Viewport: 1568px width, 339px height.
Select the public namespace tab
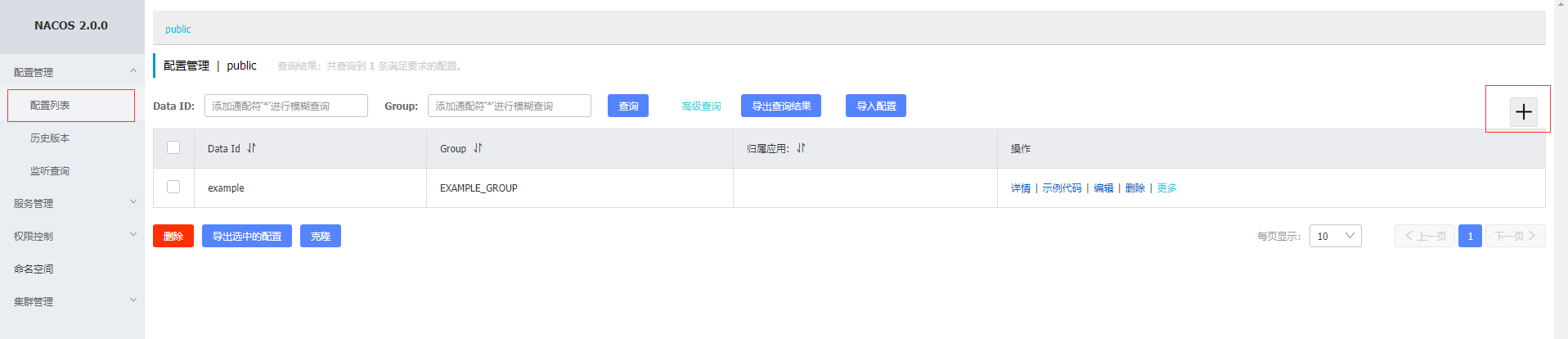[177, 29]
